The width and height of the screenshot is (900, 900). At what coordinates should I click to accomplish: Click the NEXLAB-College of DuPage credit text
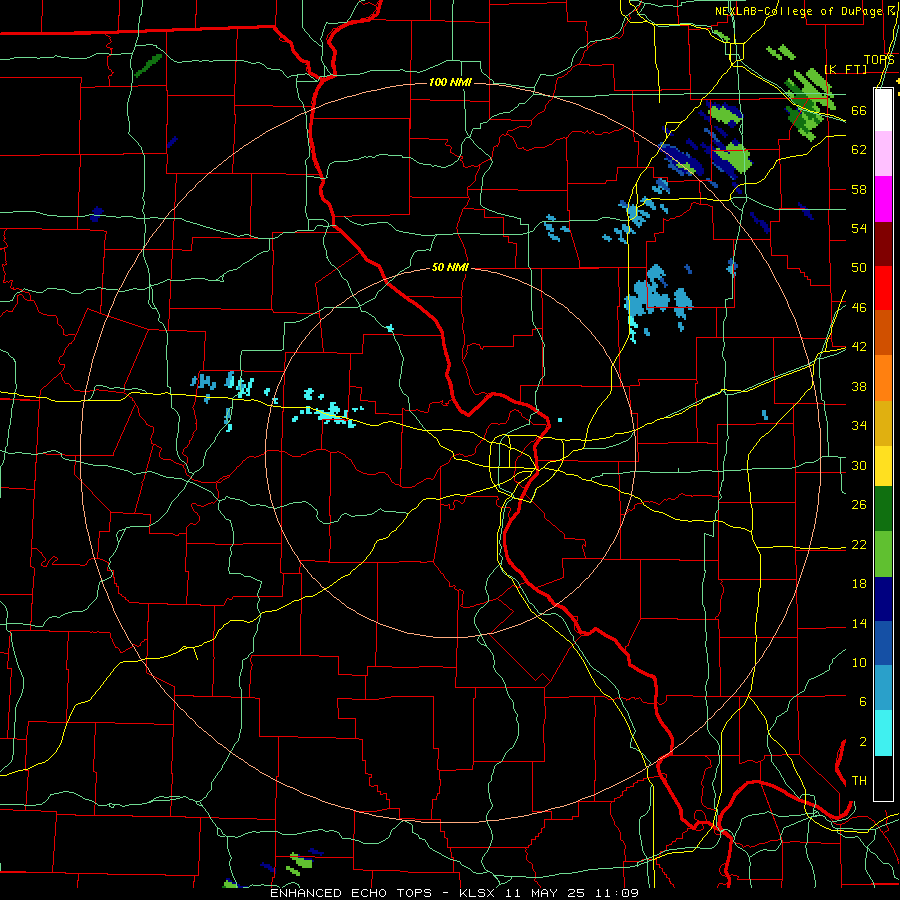799,11
